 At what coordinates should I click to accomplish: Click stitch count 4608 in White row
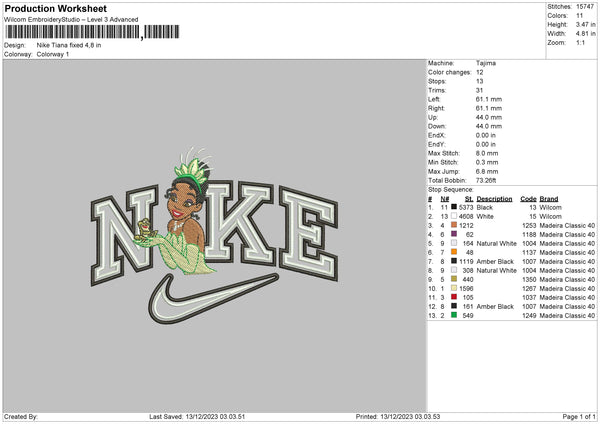point(466,217)
